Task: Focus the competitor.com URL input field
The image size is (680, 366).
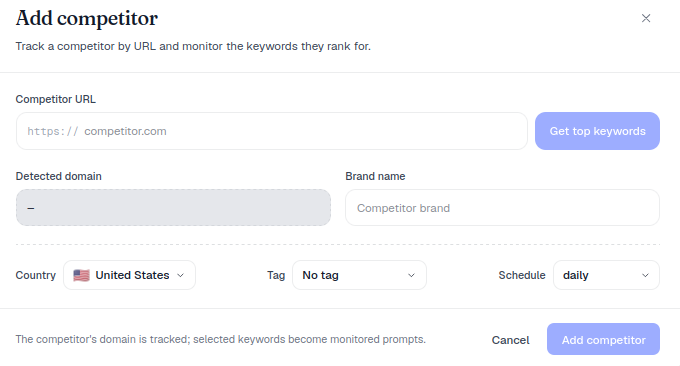Action: (271, 131)
